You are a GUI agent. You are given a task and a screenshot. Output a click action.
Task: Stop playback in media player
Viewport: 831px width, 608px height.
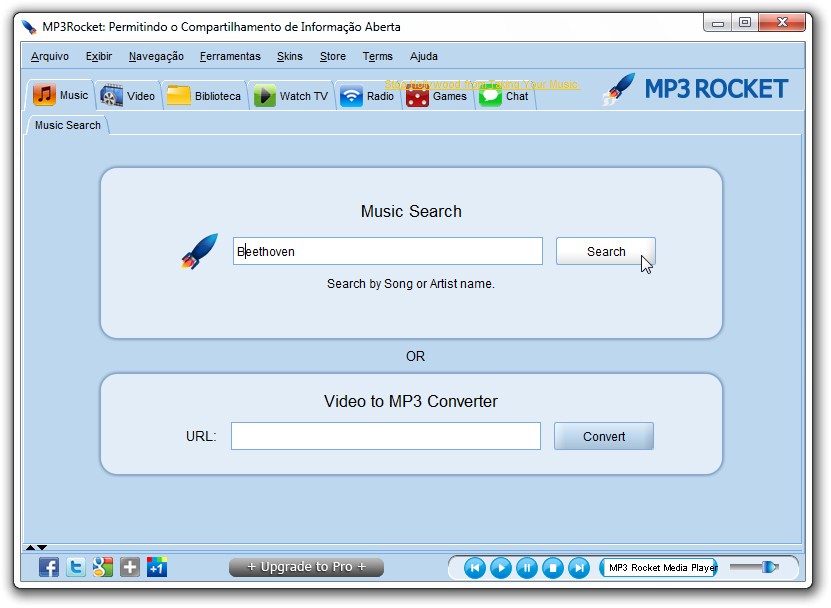(x=553, y=568)
